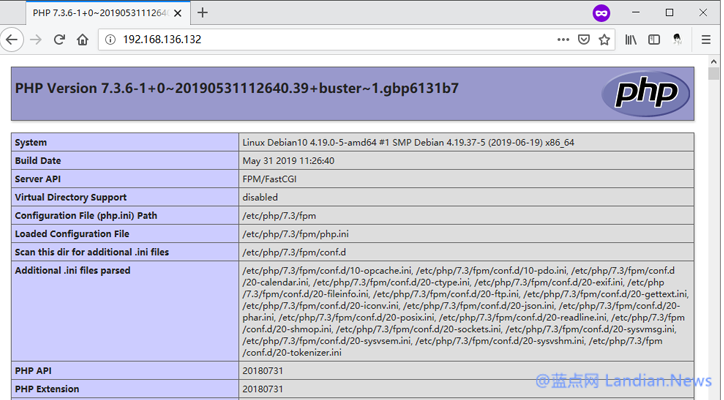Click the Forward navigation arrow
Viewport: 724px width, 400px height.
pos(36,39)
